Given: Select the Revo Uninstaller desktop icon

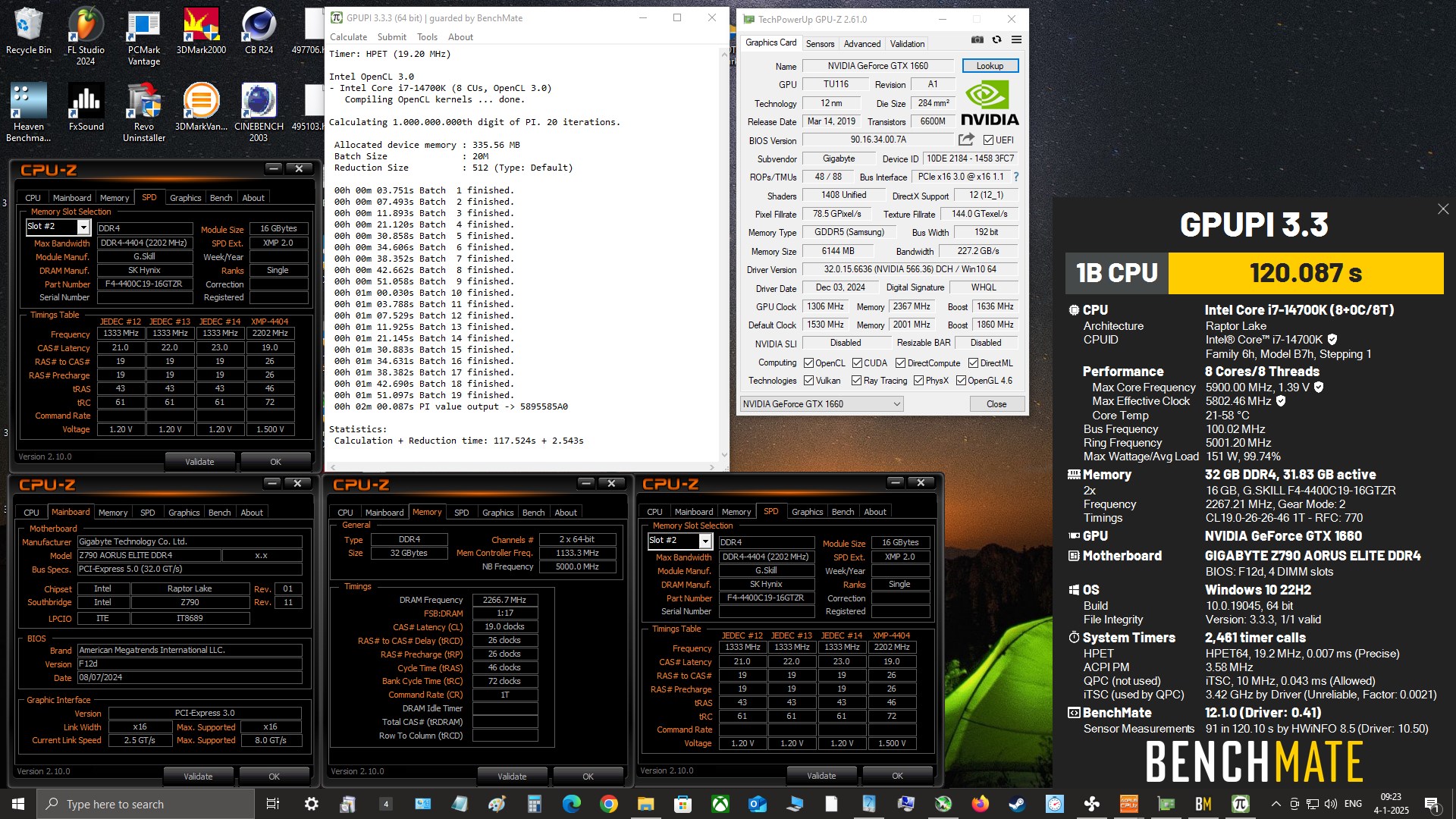Looking at the screenshot, I should 143,113.
